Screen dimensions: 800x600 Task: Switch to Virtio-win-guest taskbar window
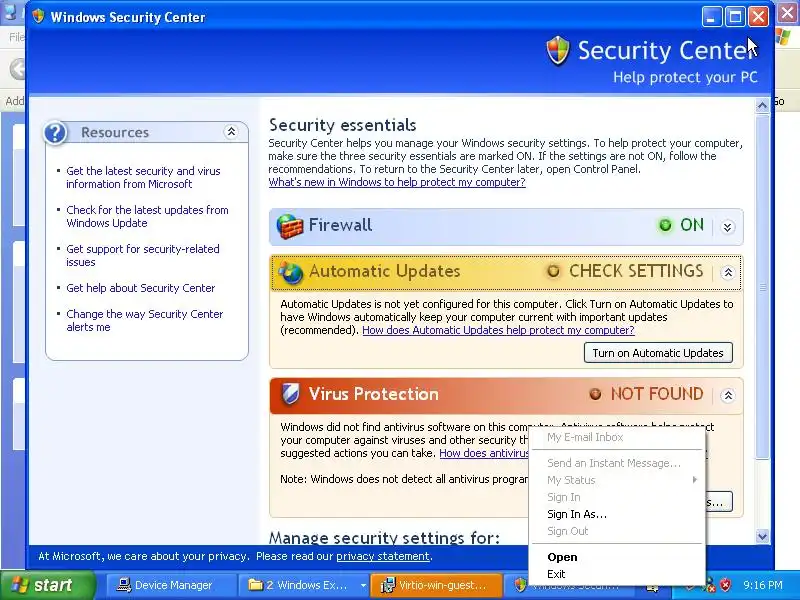pyautogui.click(x=435, y=585)
